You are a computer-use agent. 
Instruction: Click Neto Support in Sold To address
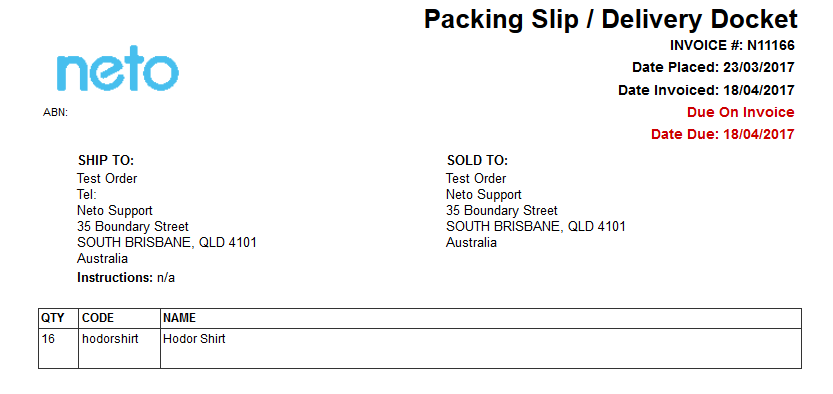[x=483, y=194]
